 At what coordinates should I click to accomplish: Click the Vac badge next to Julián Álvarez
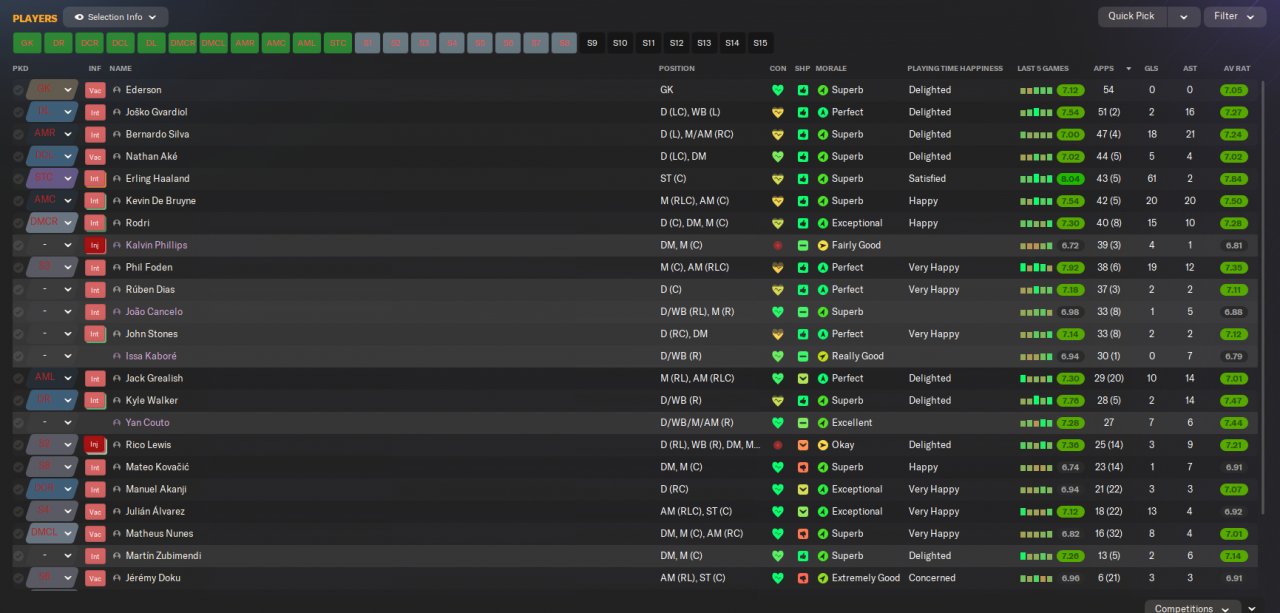click(x=95, y=511)
